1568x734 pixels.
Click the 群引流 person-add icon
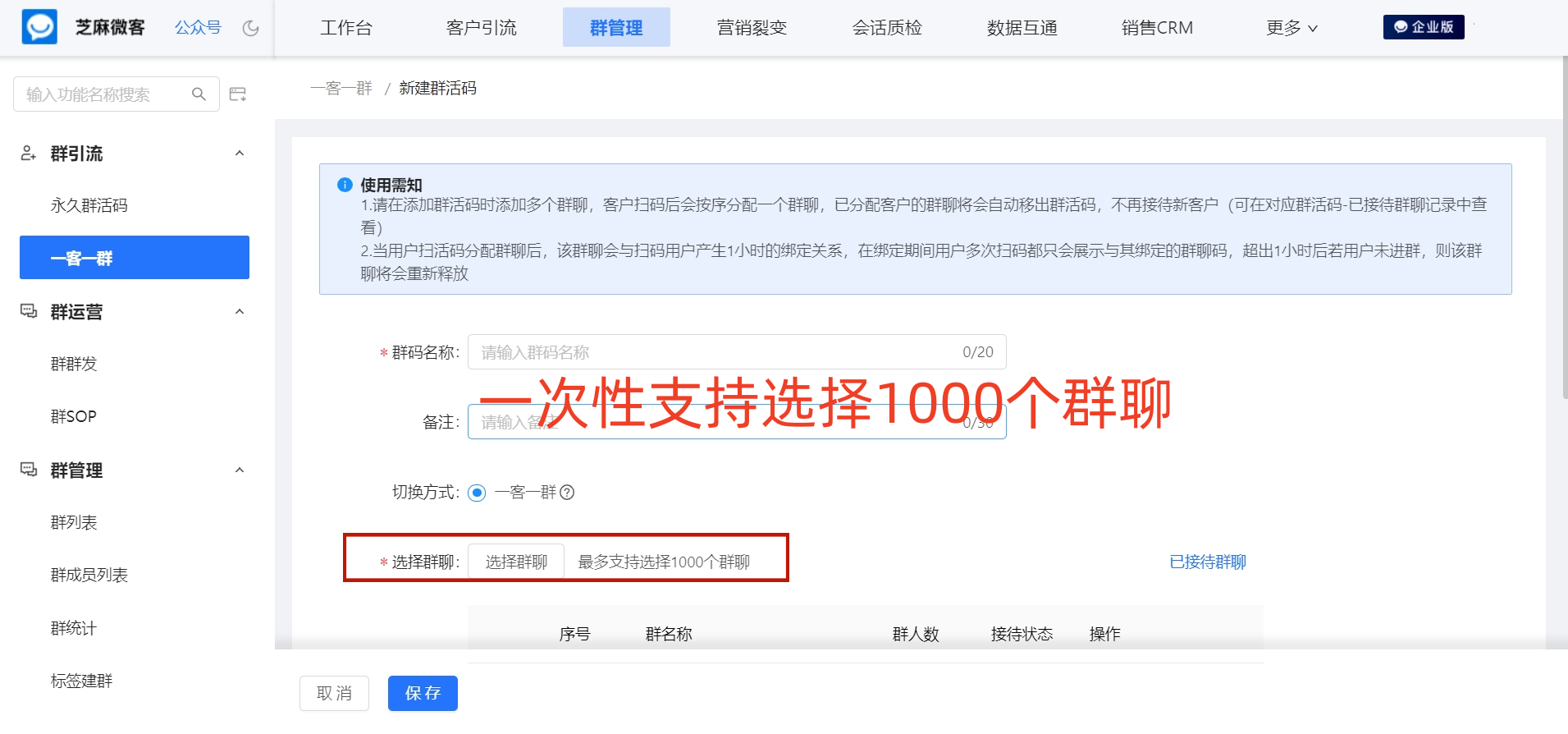(x=29, y=154)
